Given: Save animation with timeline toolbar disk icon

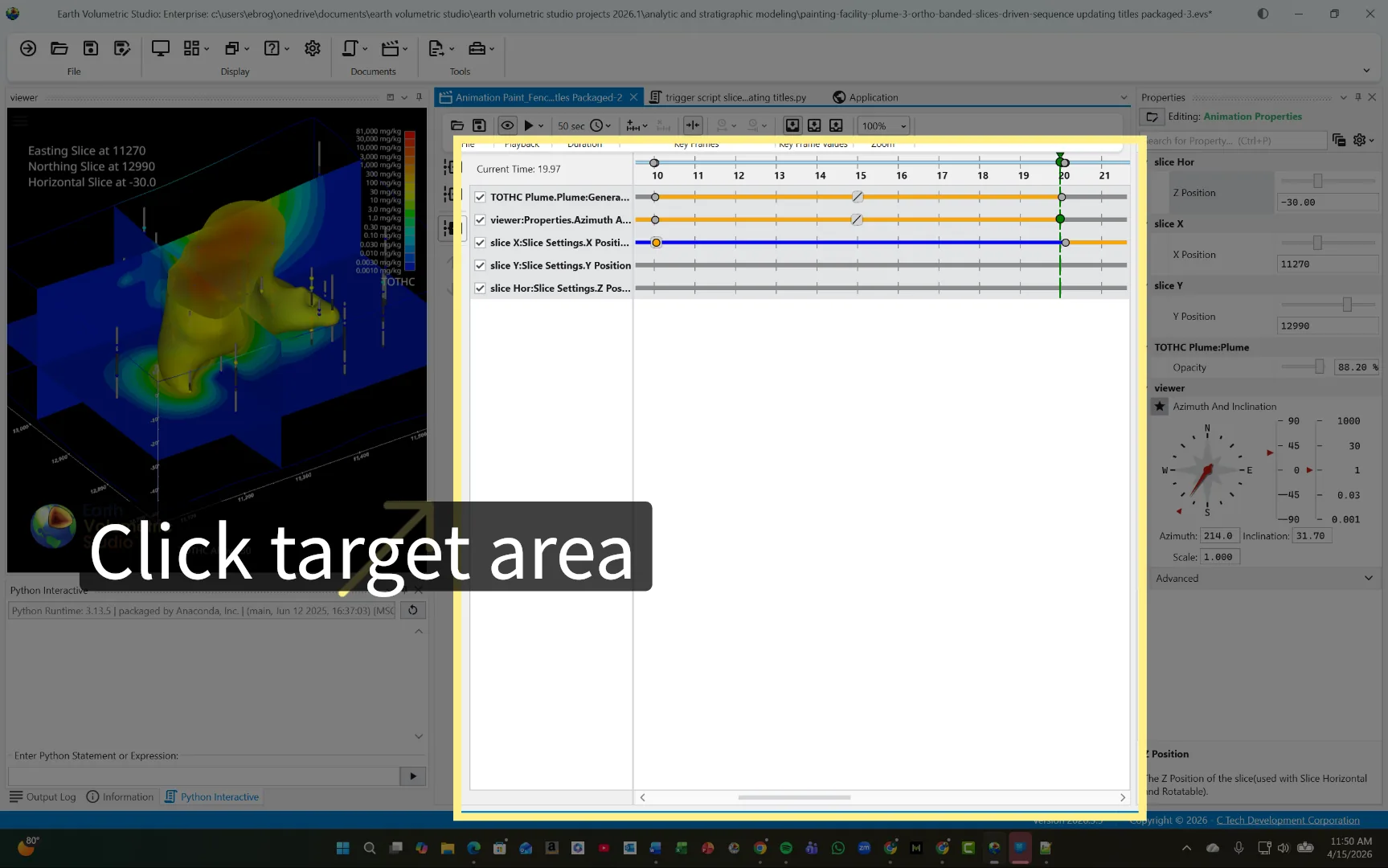Looking at the screenshot, I should click(479, 125).
